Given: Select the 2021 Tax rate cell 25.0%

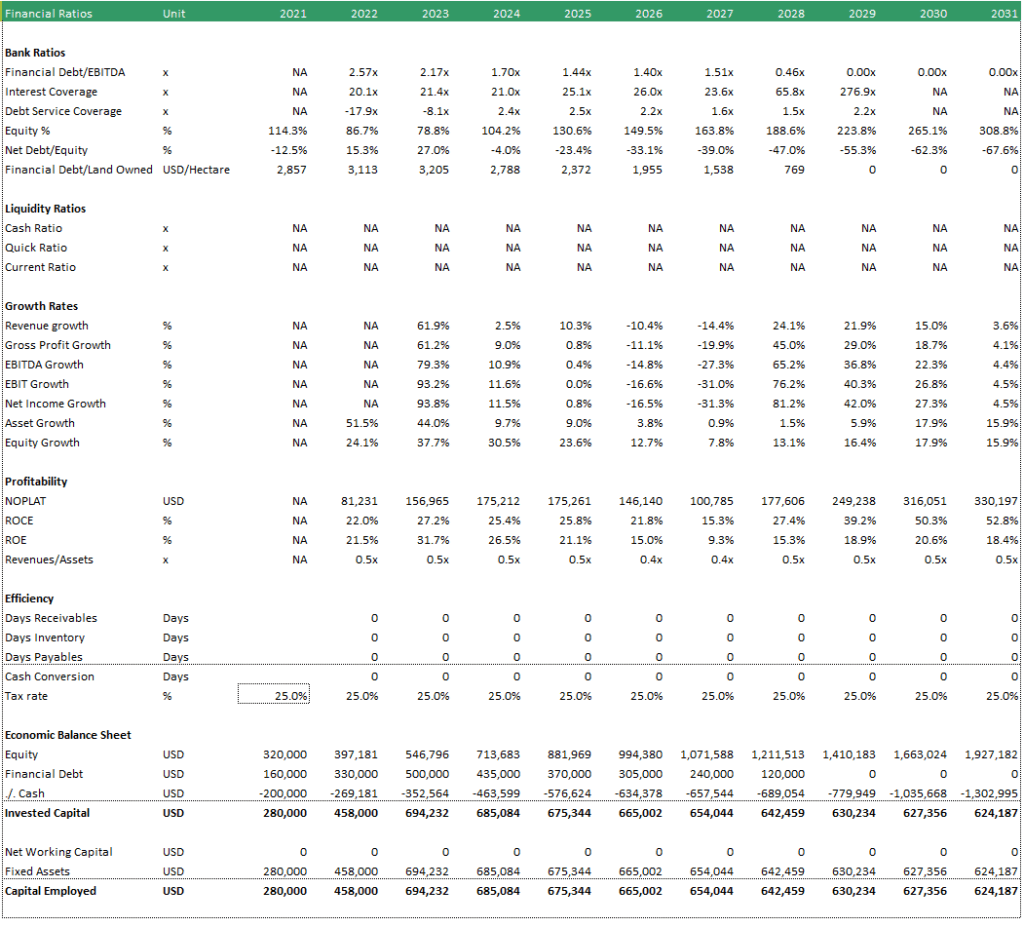Looking at the screenshot, I should pyautogui.click(x=273, y=696).
